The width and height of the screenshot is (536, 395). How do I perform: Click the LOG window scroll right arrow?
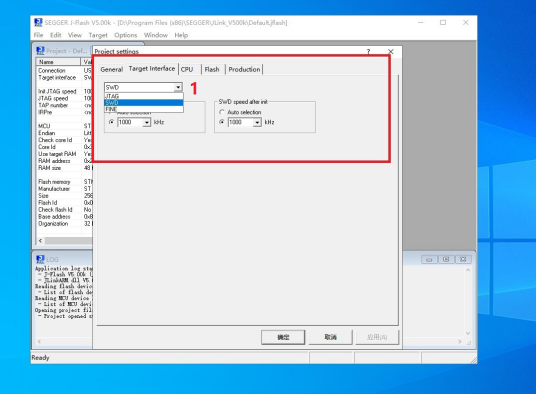click(460, 341)
